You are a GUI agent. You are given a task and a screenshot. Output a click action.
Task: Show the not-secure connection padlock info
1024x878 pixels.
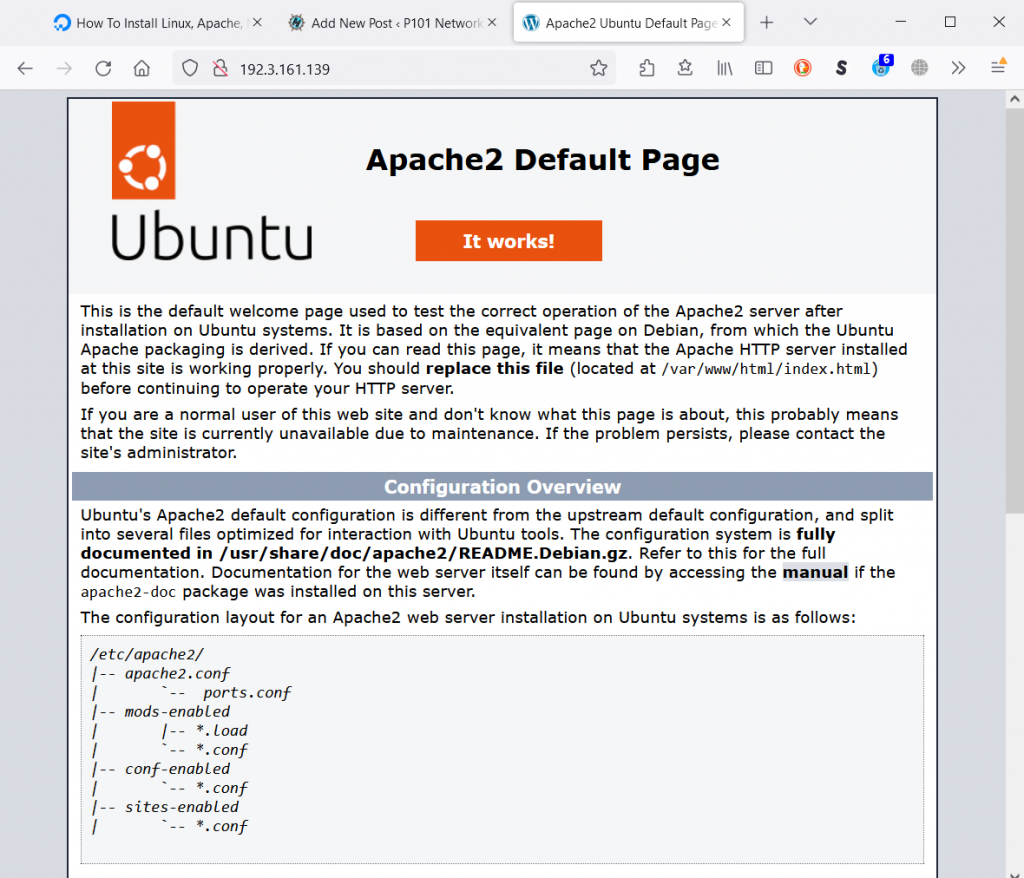click(221, 68)
